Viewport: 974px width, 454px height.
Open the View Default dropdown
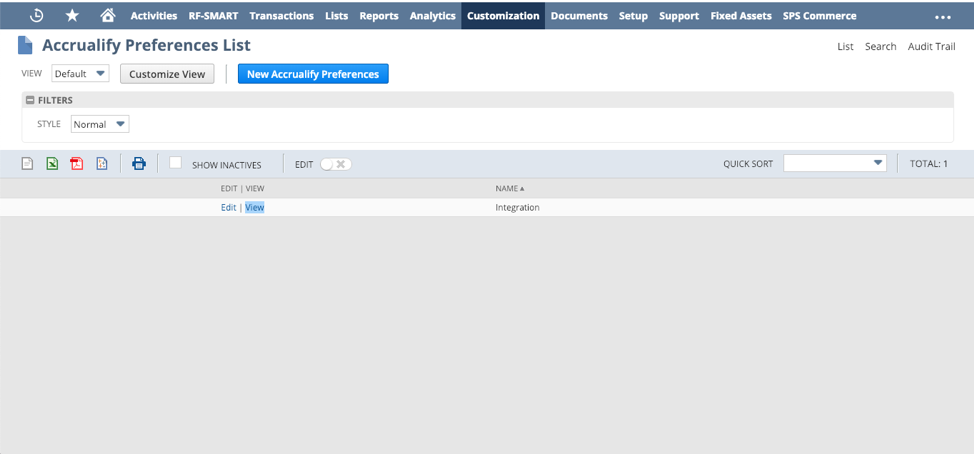(80, 73)
